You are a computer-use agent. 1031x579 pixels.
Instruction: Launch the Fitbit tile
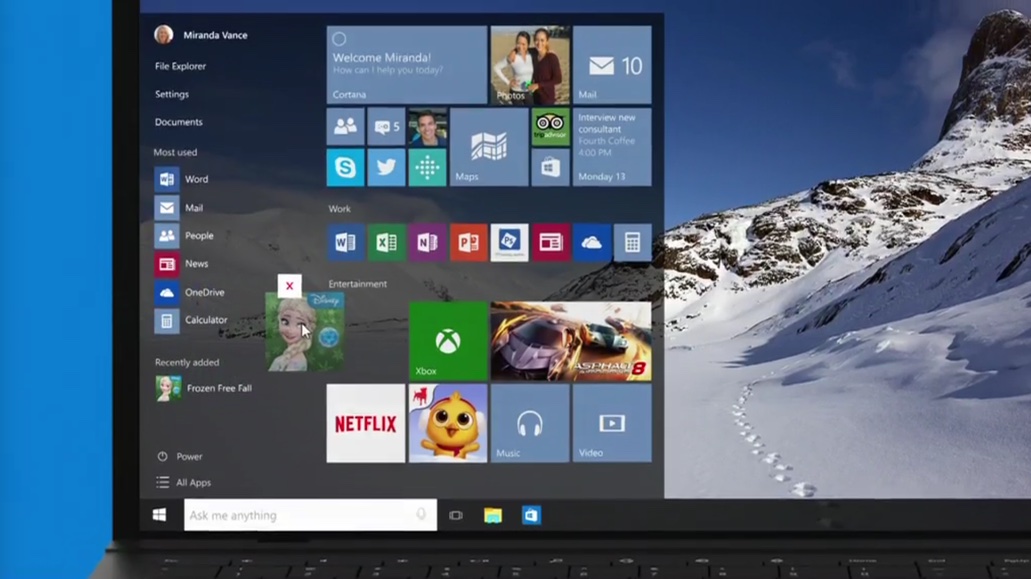[427, 168]
